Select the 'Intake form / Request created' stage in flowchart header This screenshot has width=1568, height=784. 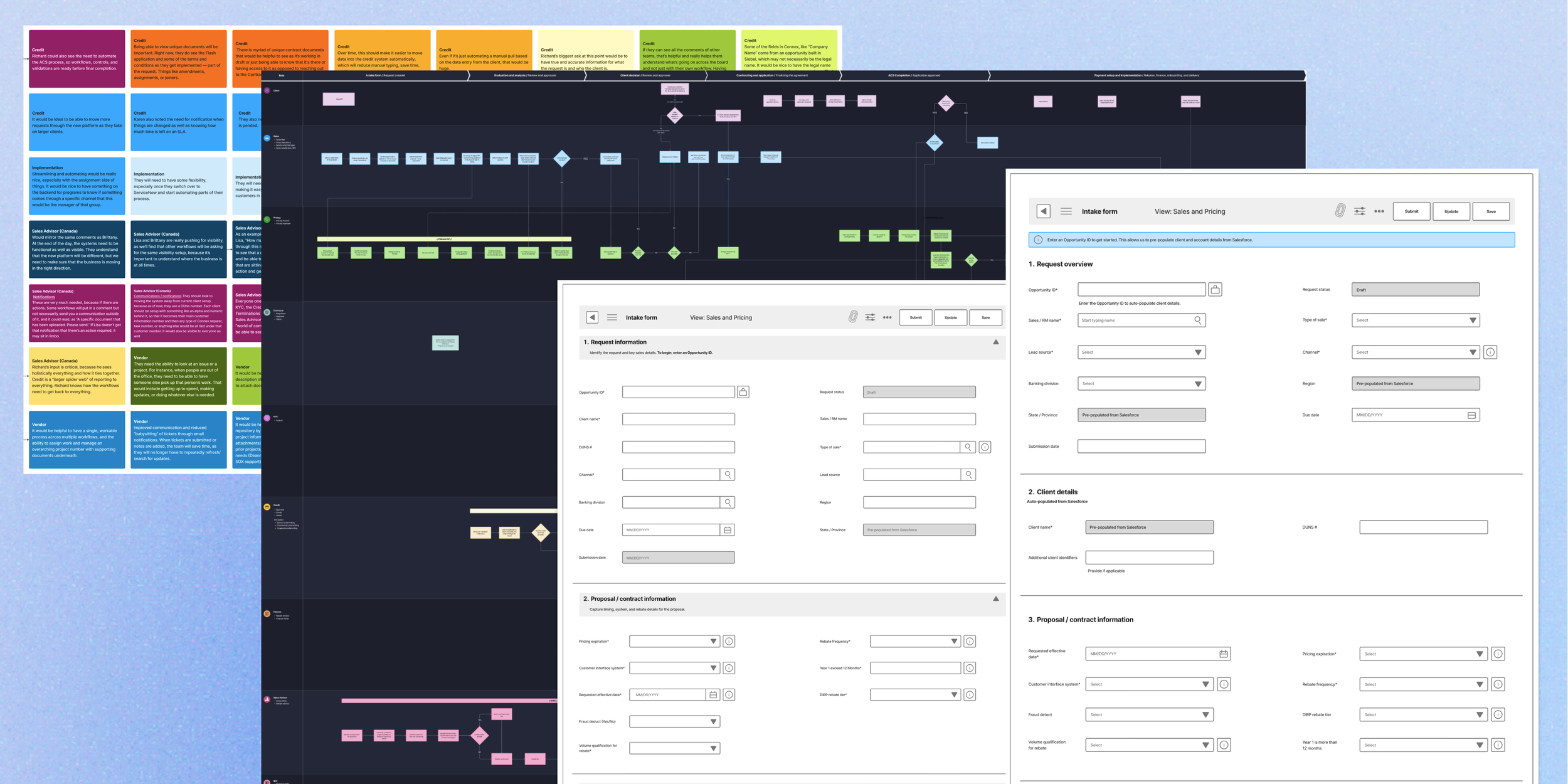pos(386,75)
